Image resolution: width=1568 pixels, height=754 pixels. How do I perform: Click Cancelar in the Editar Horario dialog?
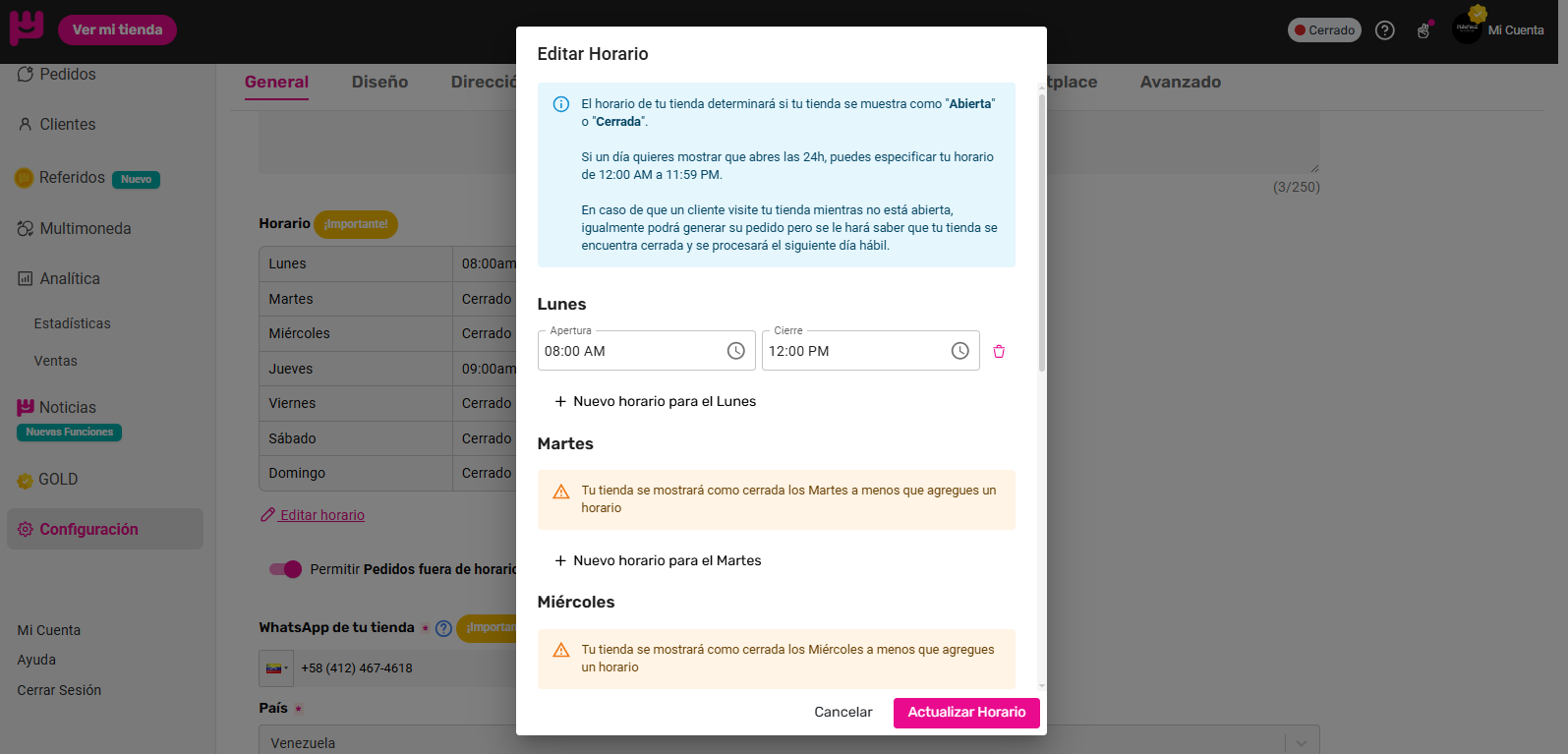pyautogui.click(x=843, y=713)
